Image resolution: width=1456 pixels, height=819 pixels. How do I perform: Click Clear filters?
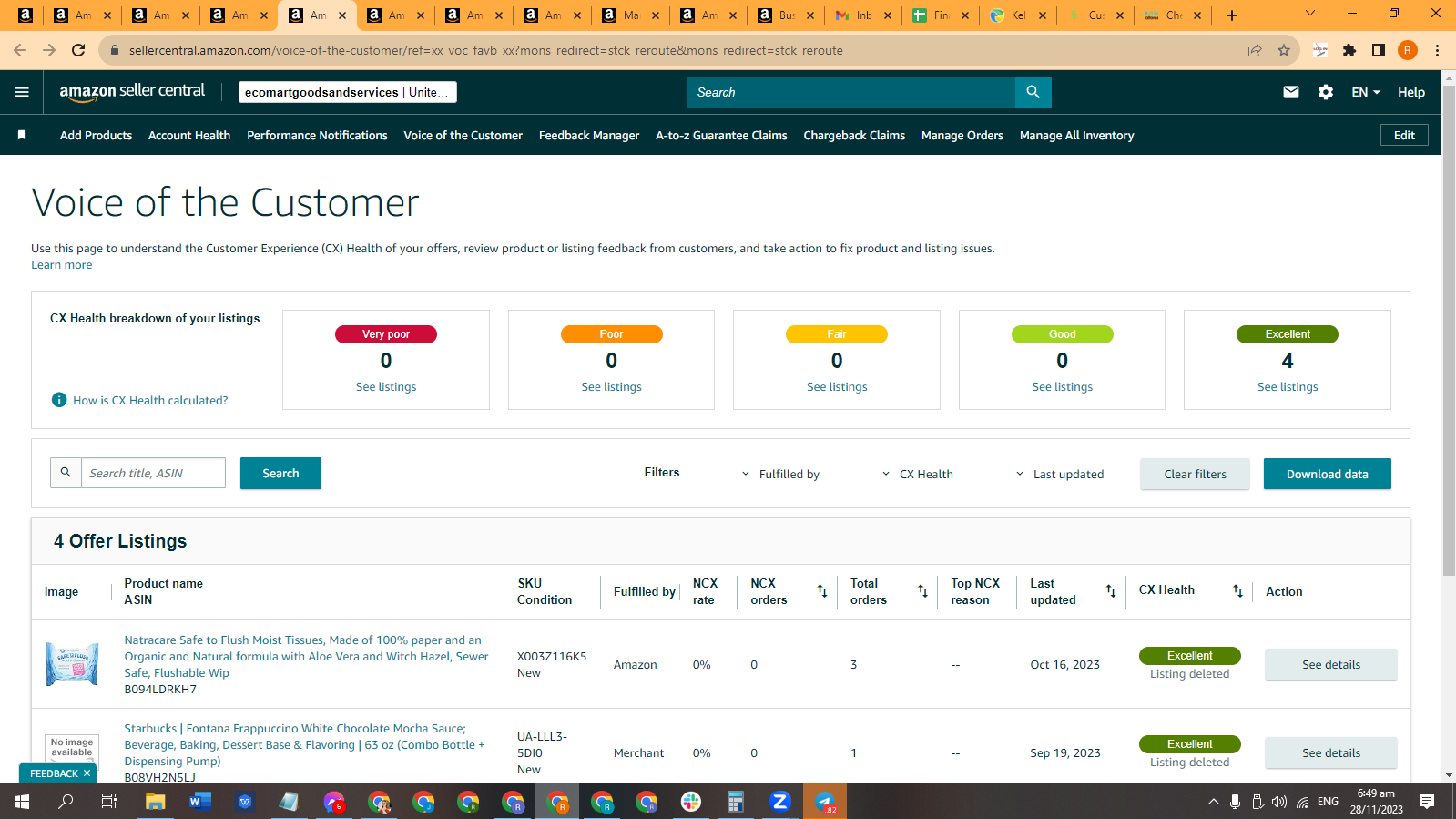click(1195, 474)
